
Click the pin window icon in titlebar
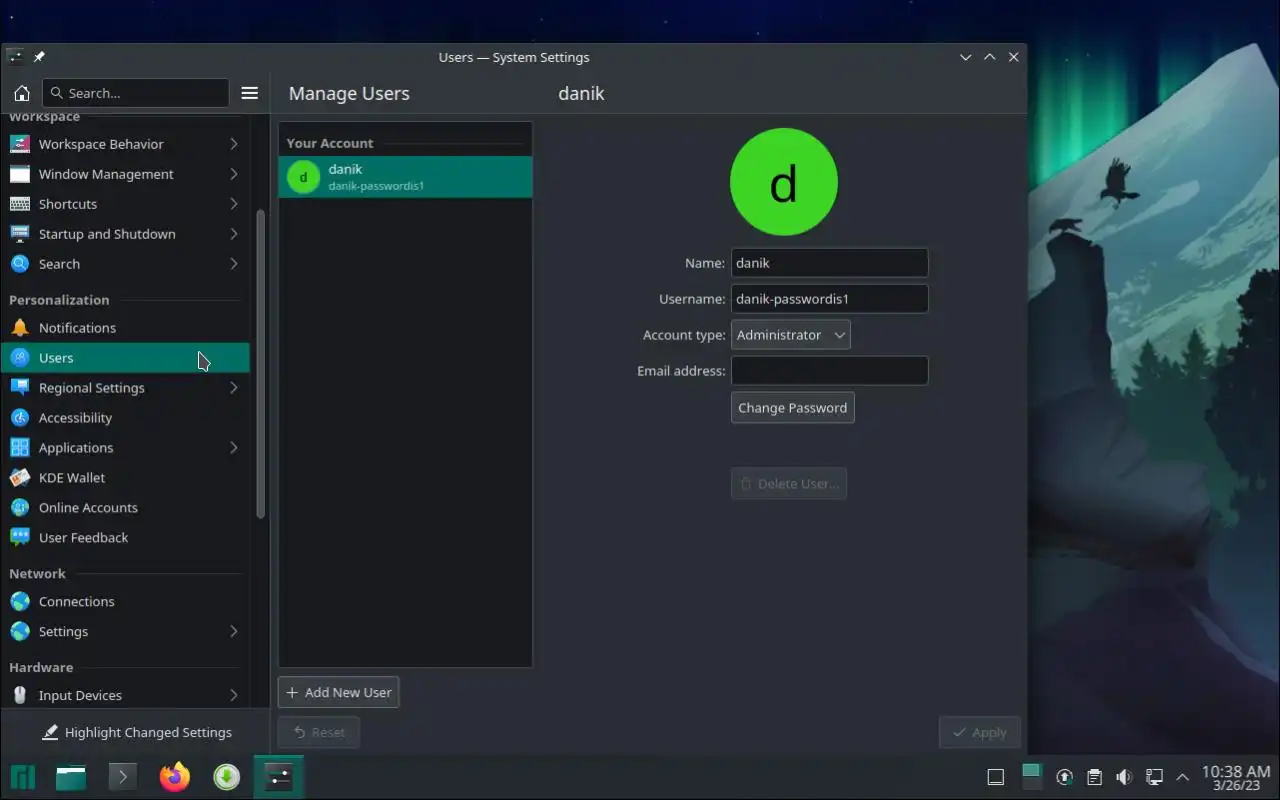click(x=40, y=57)
